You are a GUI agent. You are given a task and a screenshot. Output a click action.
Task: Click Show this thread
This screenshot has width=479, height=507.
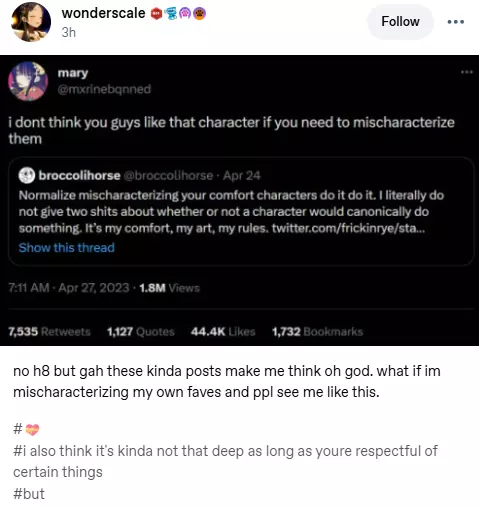pyautogui.click(x=67, y=248)
